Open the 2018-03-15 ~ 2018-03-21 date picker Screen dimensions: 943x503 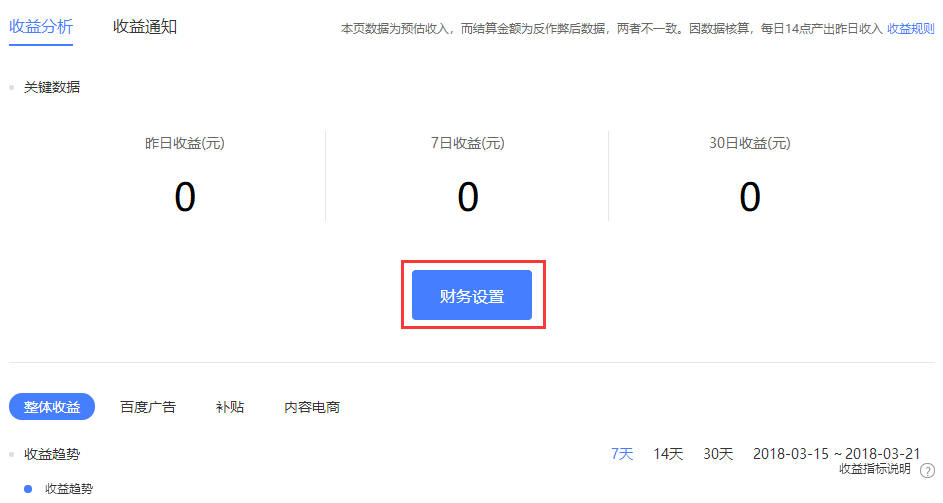point(836,454)
